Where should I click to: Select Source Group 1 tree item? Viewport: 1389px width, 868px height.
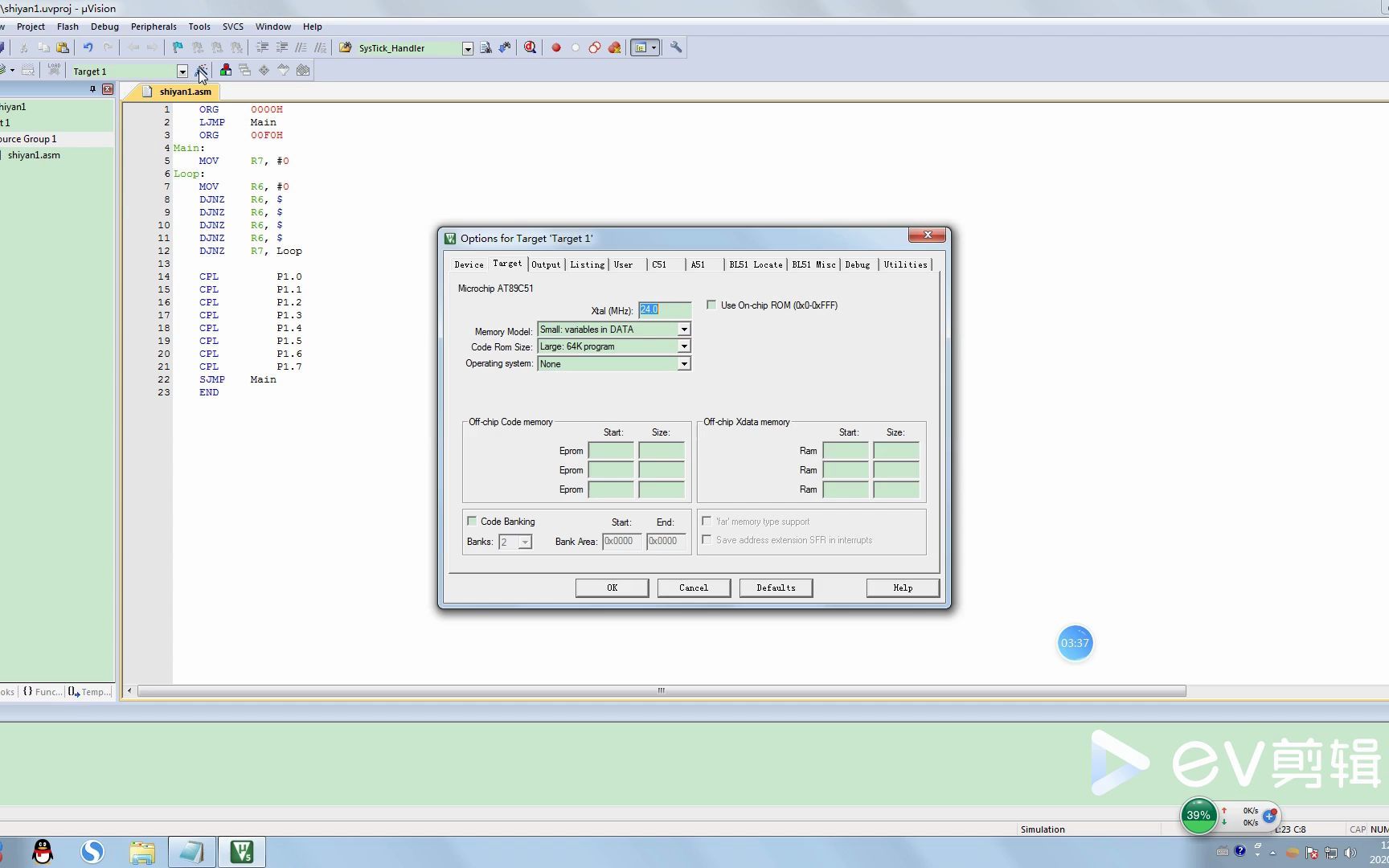(28, 139)
